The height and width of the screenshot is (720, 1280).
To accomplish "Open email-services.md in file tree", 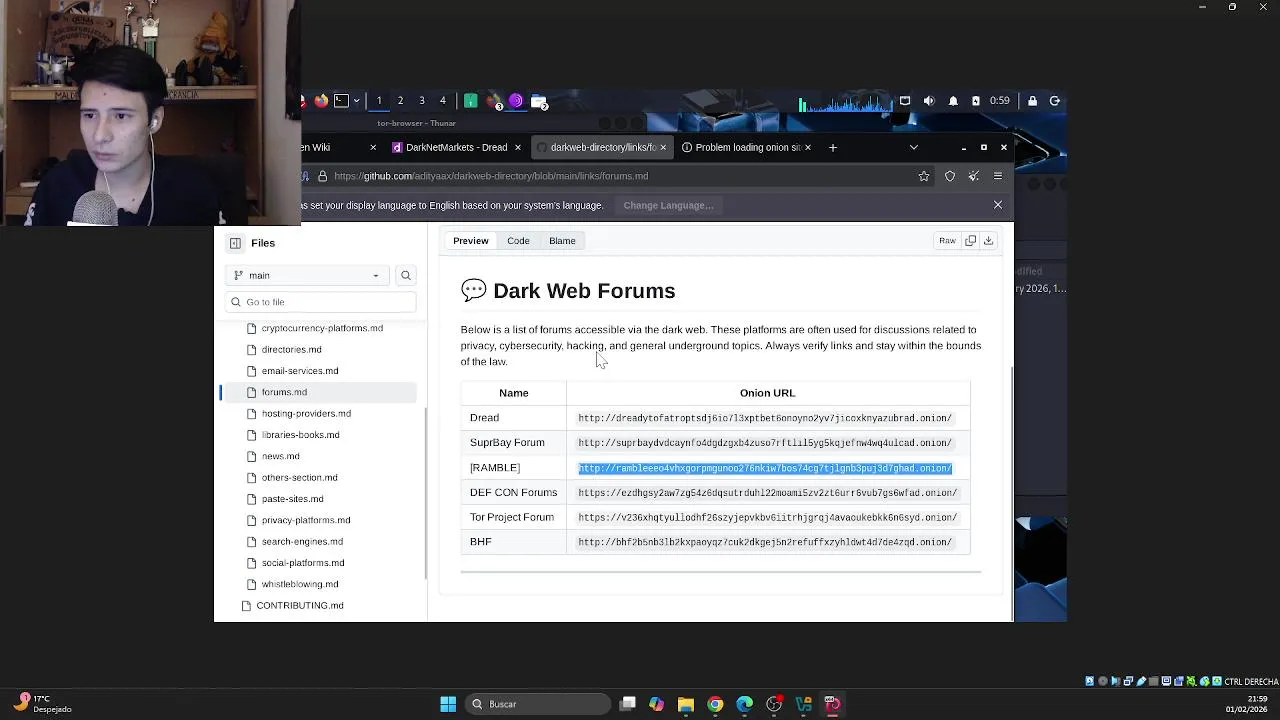I will (x=300, y=371).
